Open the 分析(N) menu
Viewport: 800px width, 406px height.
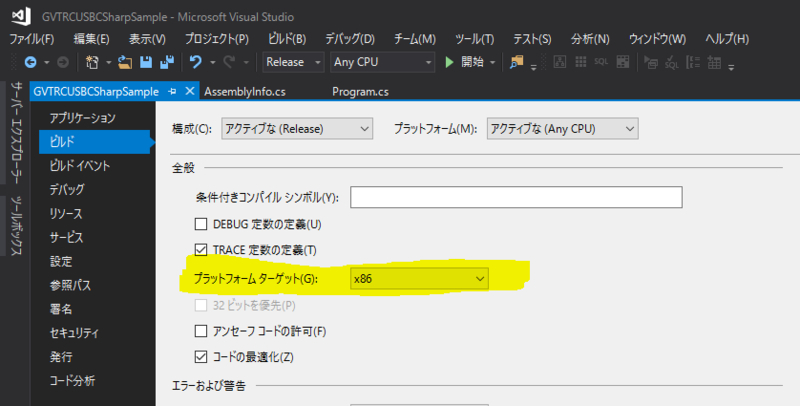[590, 39]
